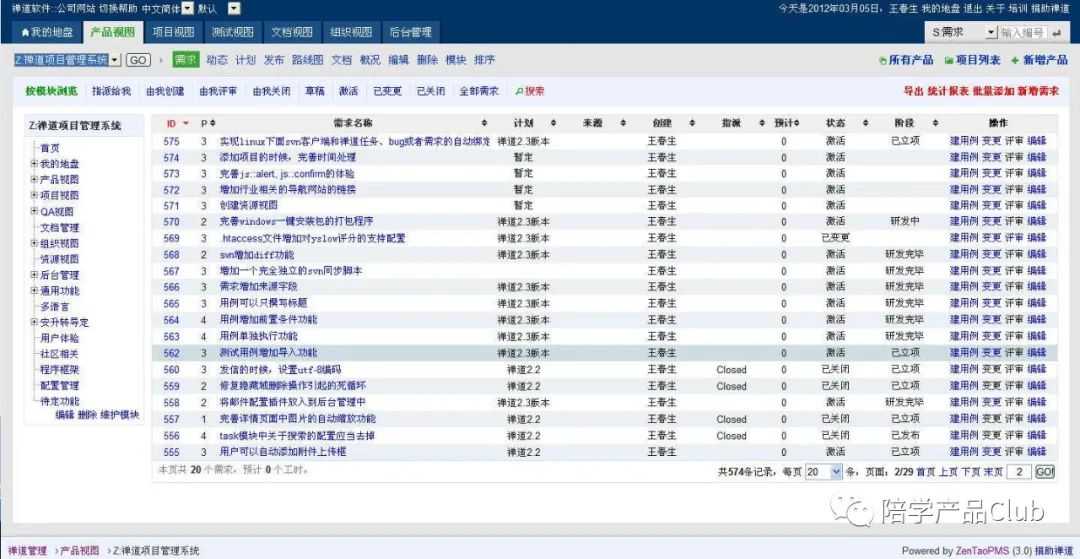Expand 组织视图 node in module tree

click(34, 243)
